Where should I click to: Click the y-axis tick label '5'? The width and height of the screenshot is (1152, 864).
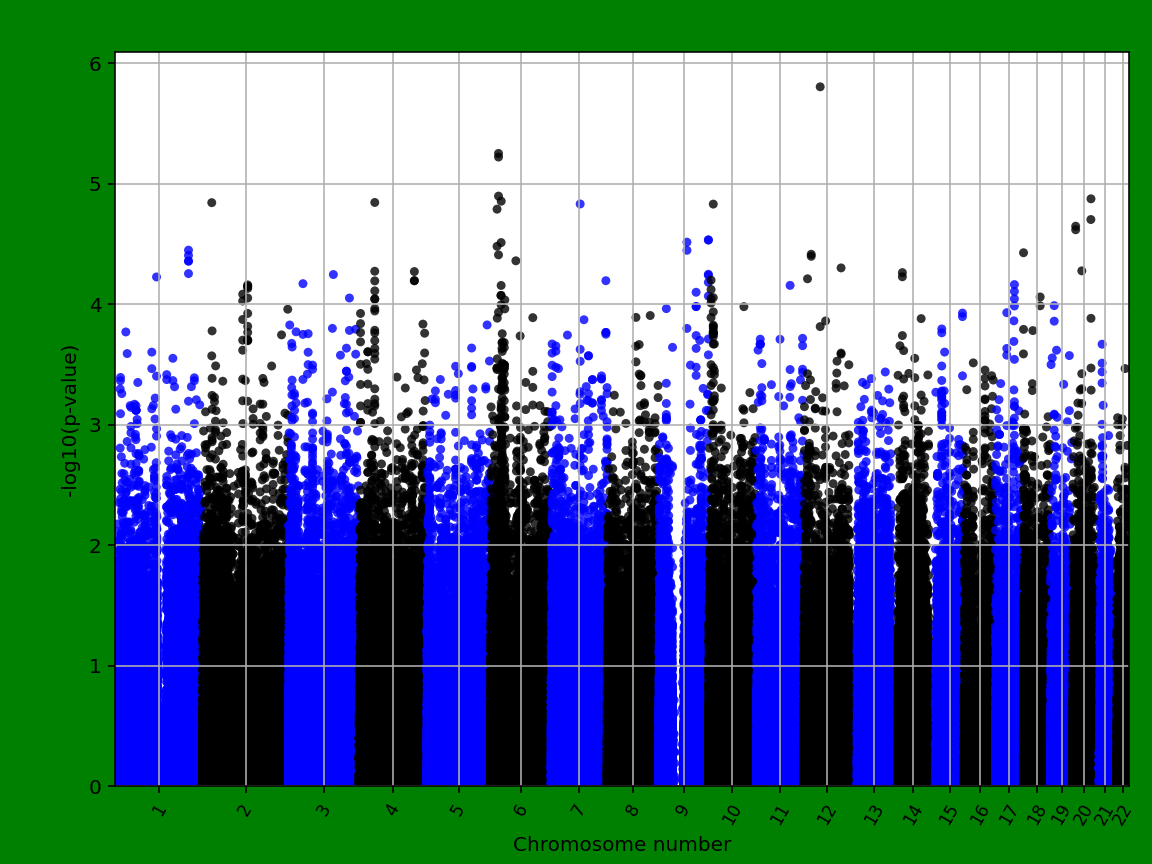pos(97,184)
